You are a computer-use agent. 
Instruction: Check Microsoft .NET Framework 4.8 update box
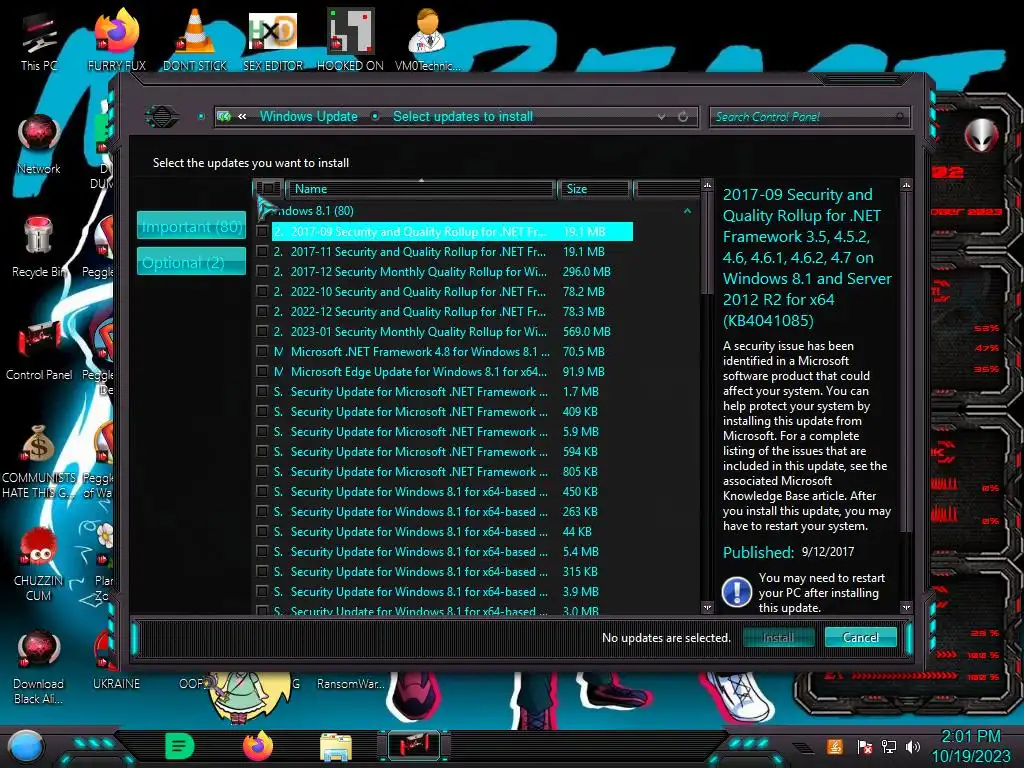click(x=262, y=351)
